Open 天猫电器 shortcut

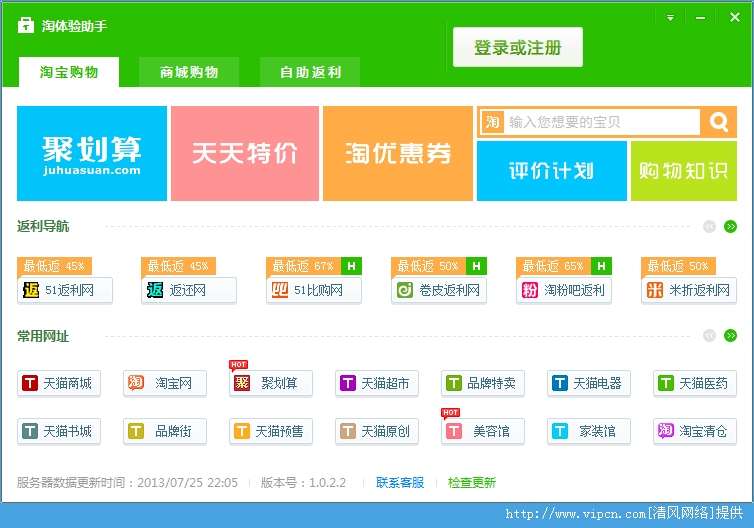[x=589, y=383]
